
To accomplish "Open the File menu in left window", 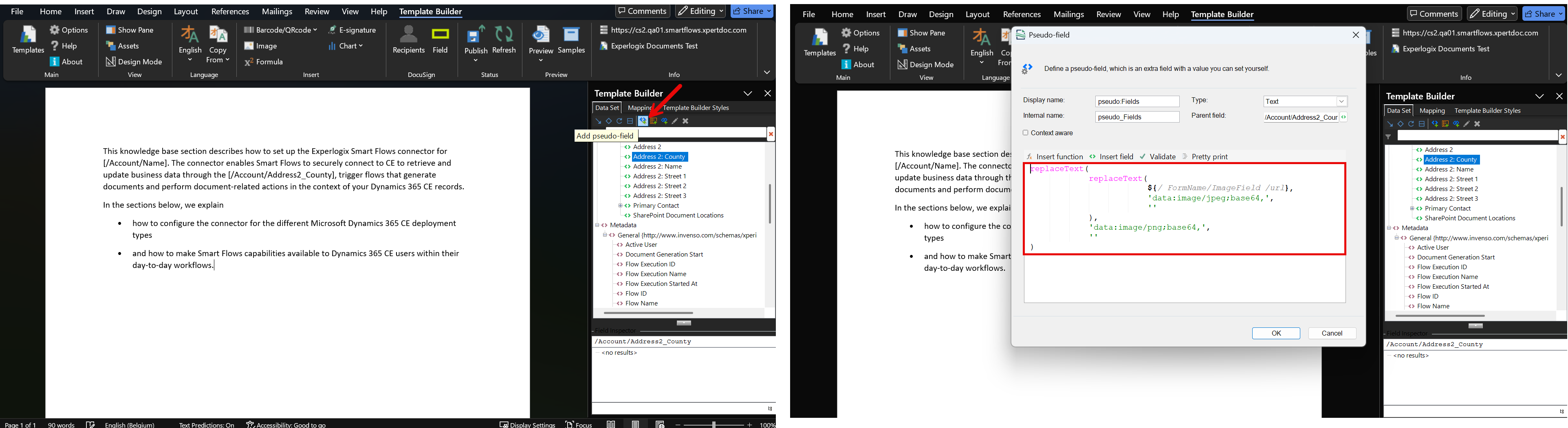I will [18, 11].
